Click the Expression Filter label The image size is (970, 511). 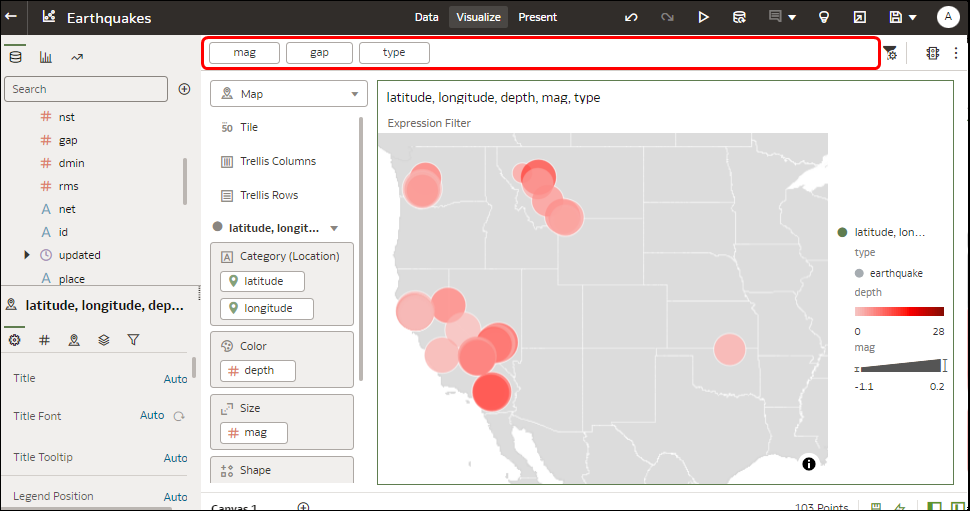click(x=429, y=123)
